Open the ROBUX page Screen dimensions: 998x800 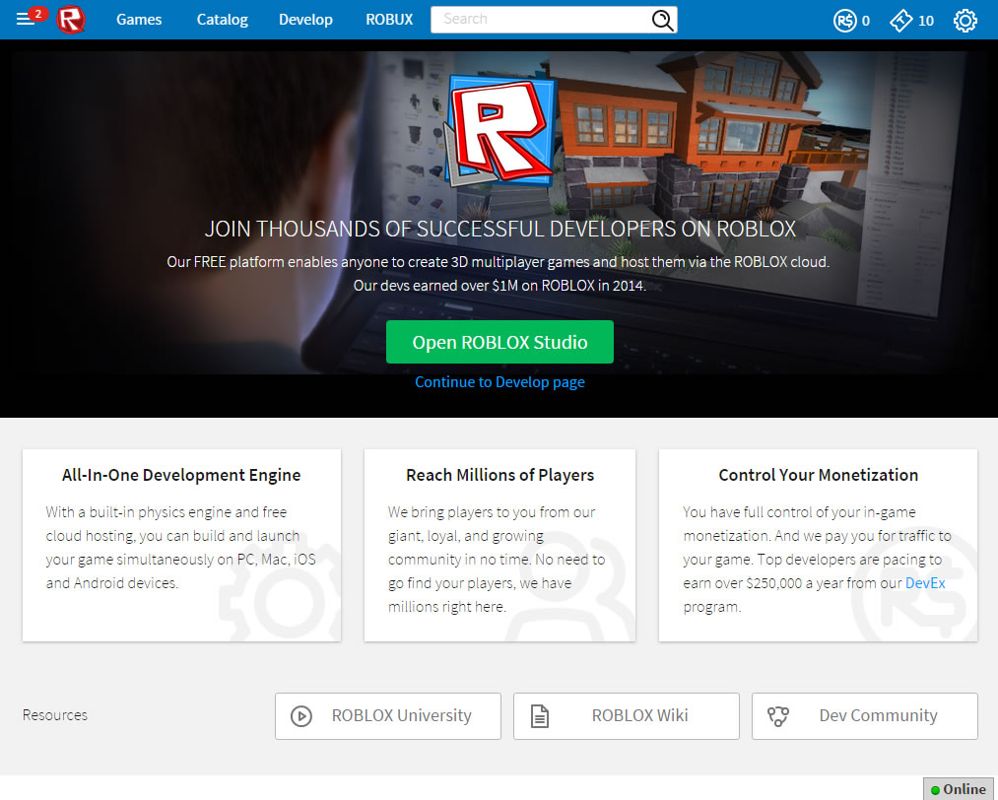(x=388, y=19)
